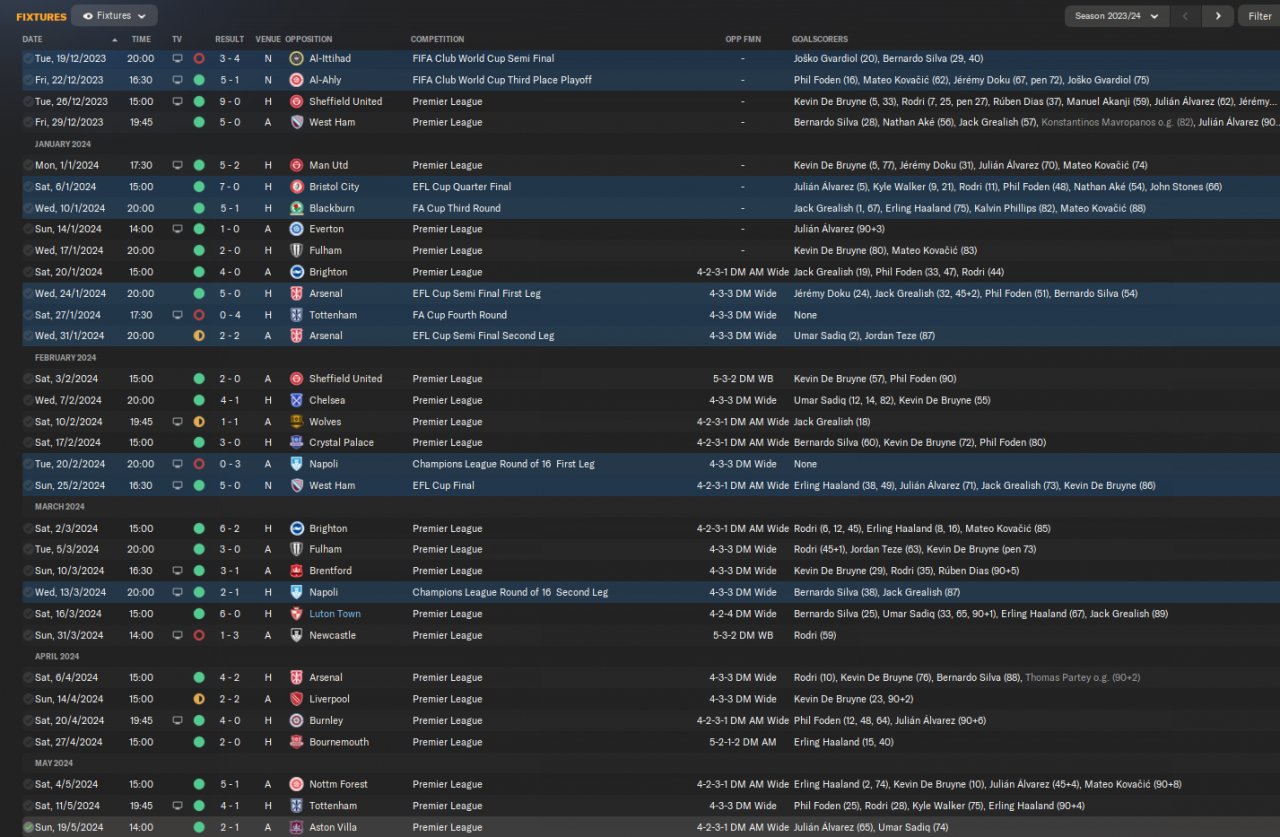Screen dimensions: 1280x837
Task: Click the Opp Fmn column header
Action: click(x=742, y=39)
